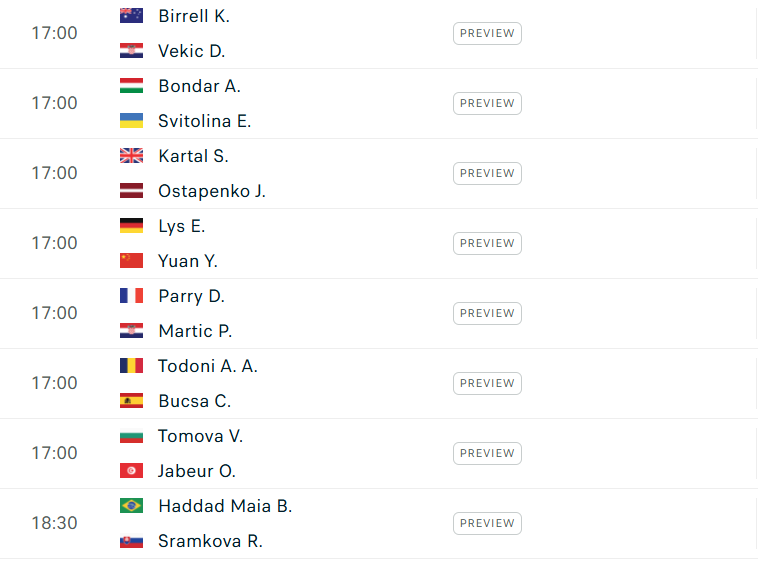Image resolution: width=758 pixels, height=562 pixels.
Task: Click the Ukrainian flag beside Svitolina E.
Action: click(131, 121)
